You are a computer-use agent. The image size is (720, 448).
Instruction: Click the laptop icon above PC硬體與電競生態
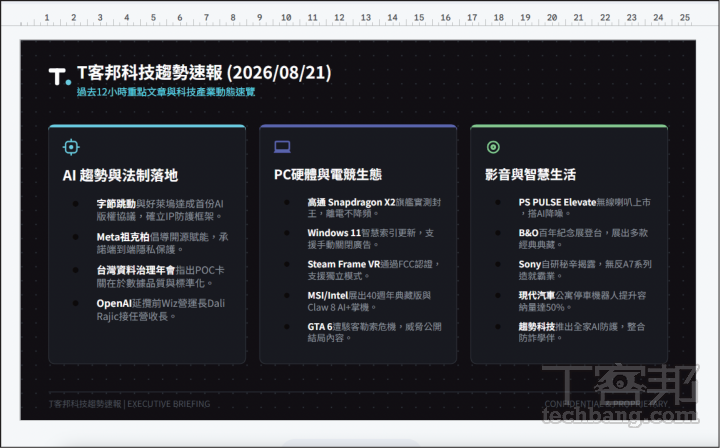282,147
